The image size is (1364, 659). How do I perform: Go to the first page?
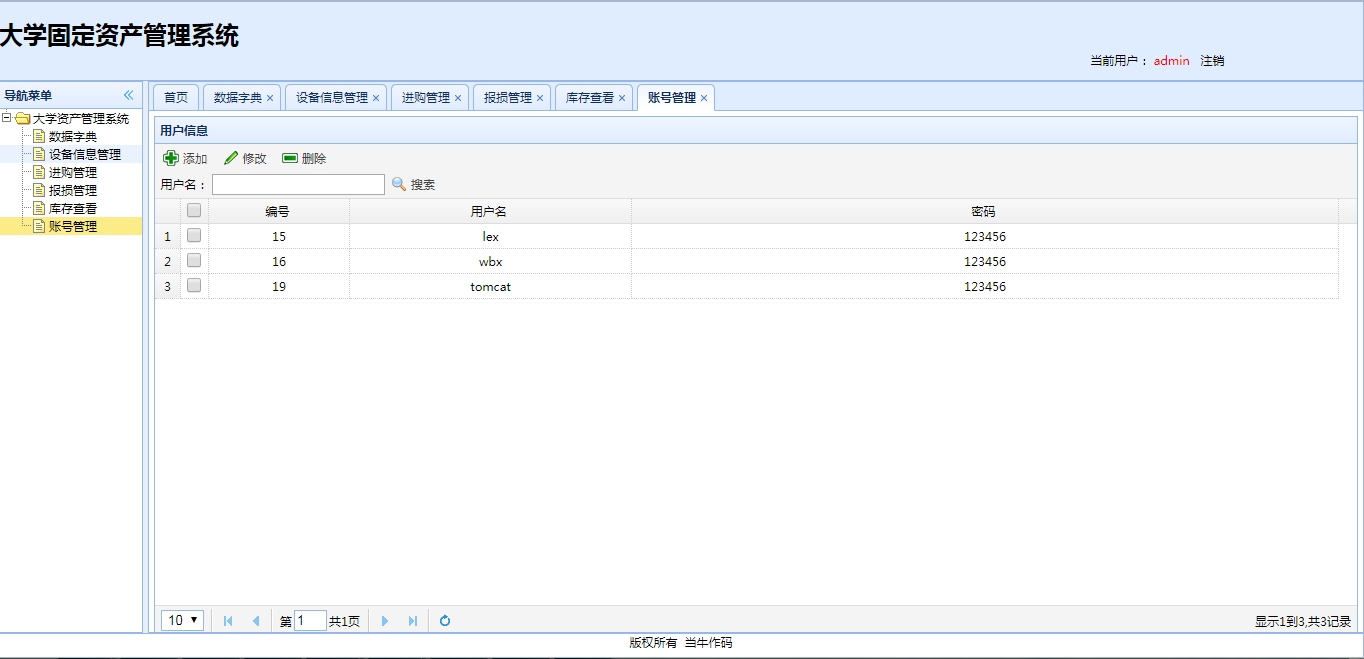pos(228,621)
